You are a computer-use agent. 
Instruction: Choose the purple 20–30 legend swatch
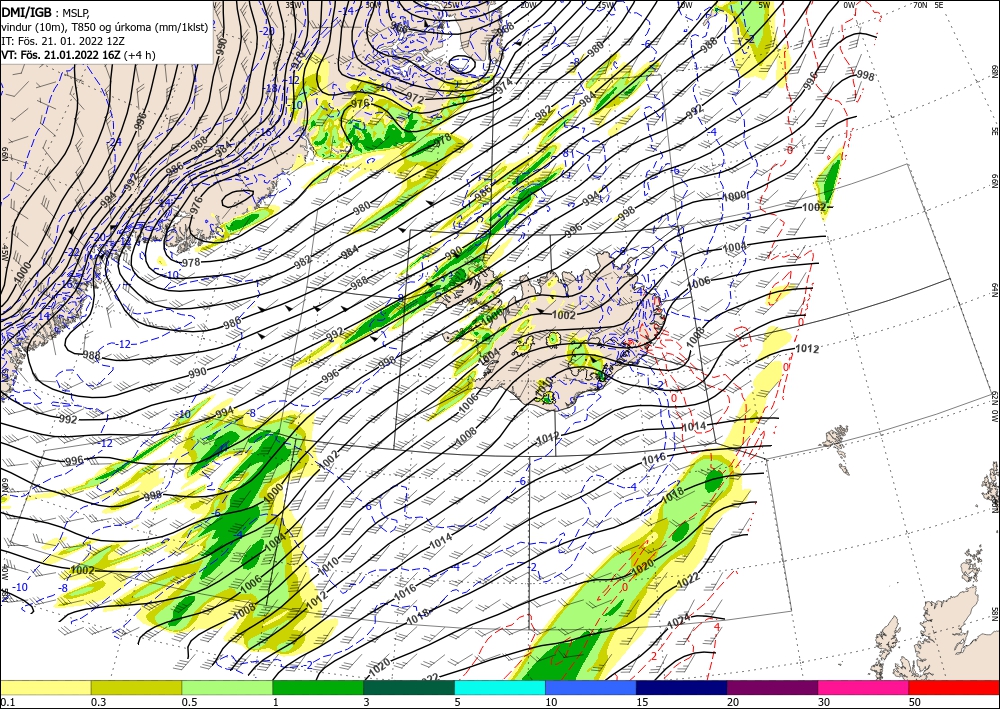(772, 687)
